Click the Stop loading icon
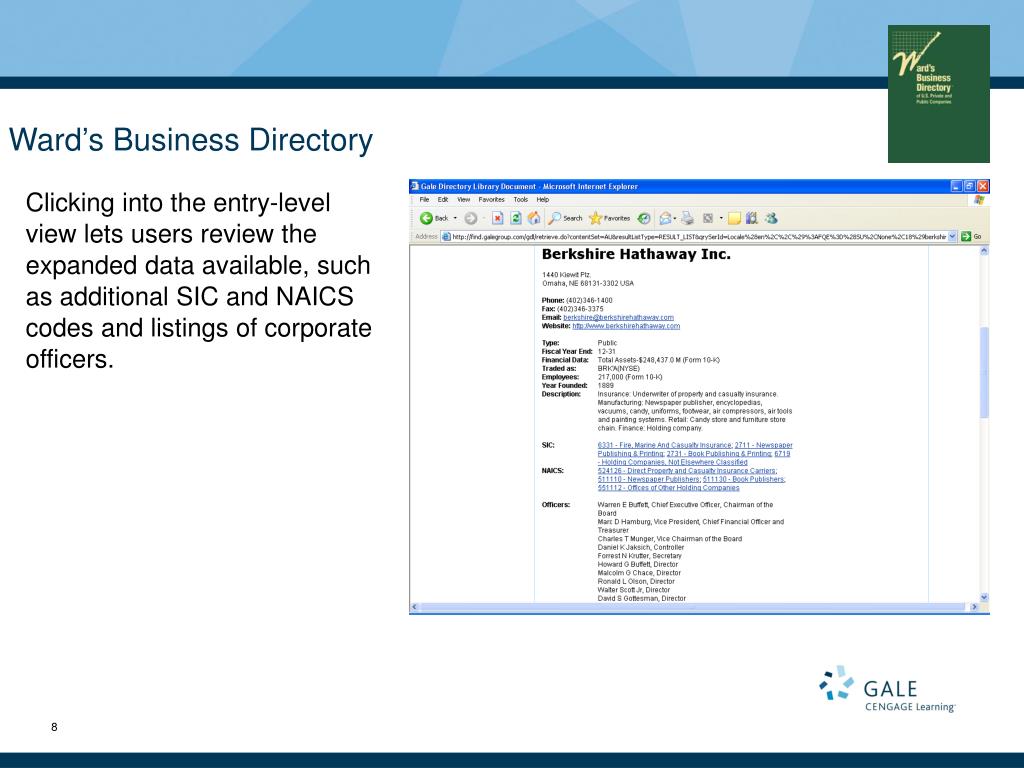Image resolution: width=1024 pixels, height=768 pixels. (497, 218)
